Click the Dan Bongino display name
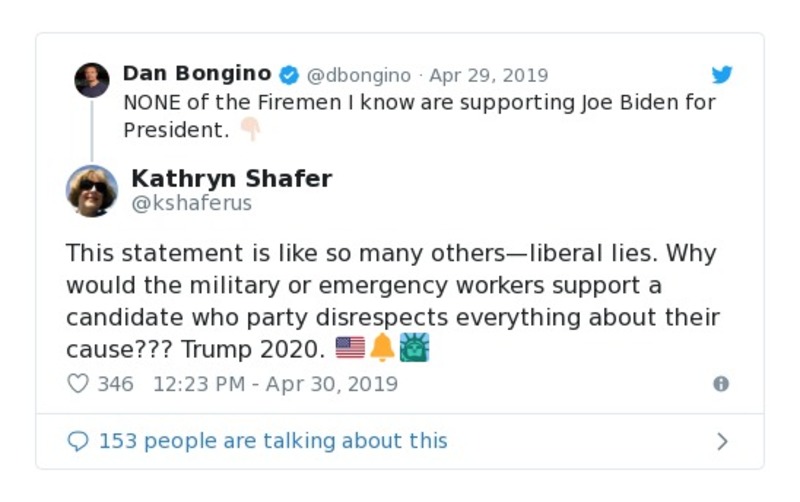The width and height of the screenshot is (800, 502). point(197,74)
